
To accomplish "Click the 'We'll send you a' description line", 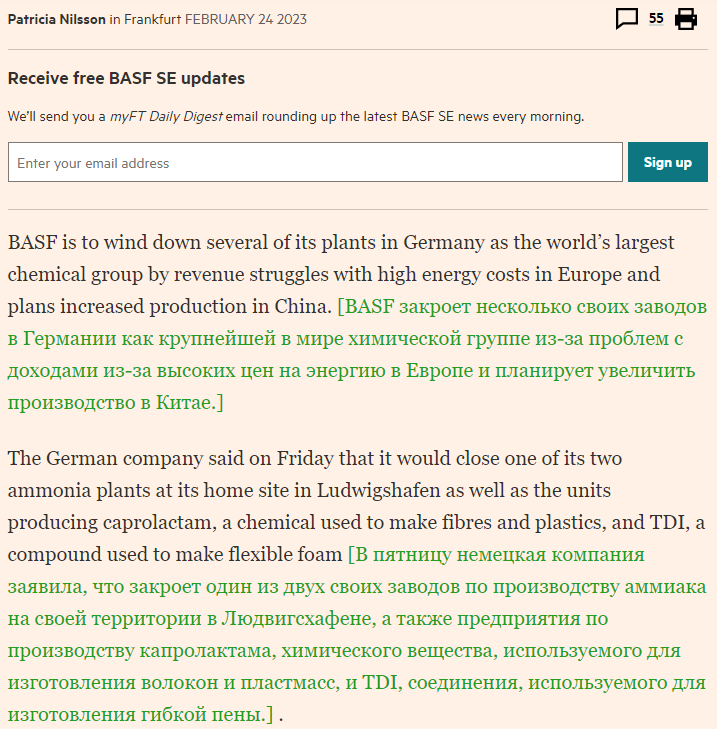I will pyautogui.click(x=57, y=116).
